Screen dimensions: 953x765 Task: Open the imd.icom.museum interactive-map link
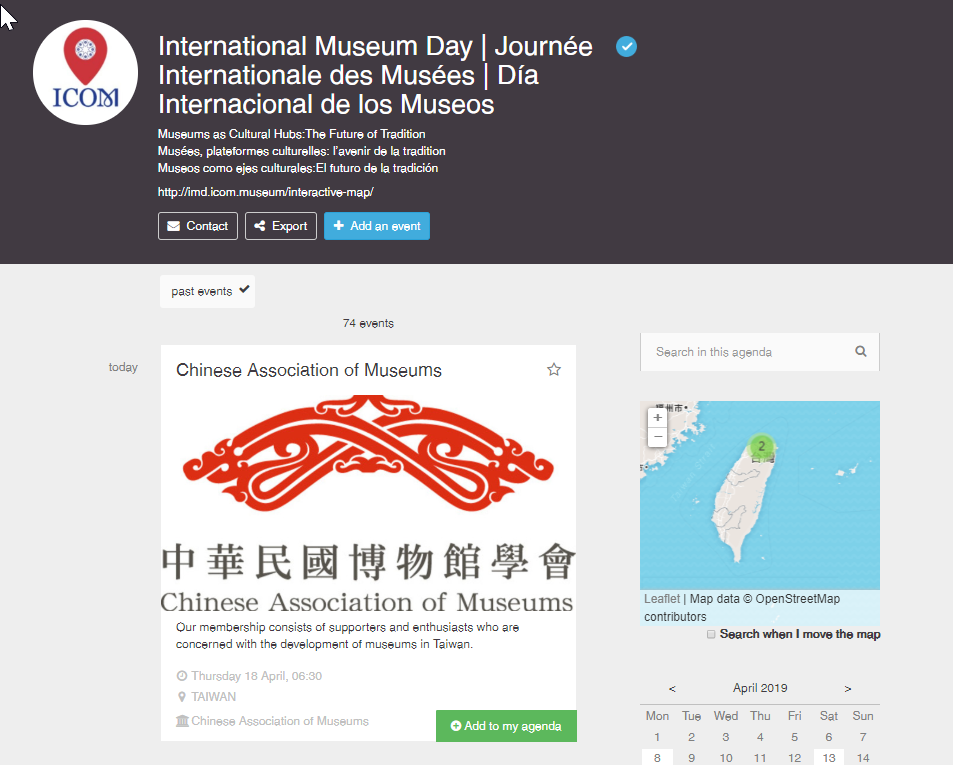point(266,192)
